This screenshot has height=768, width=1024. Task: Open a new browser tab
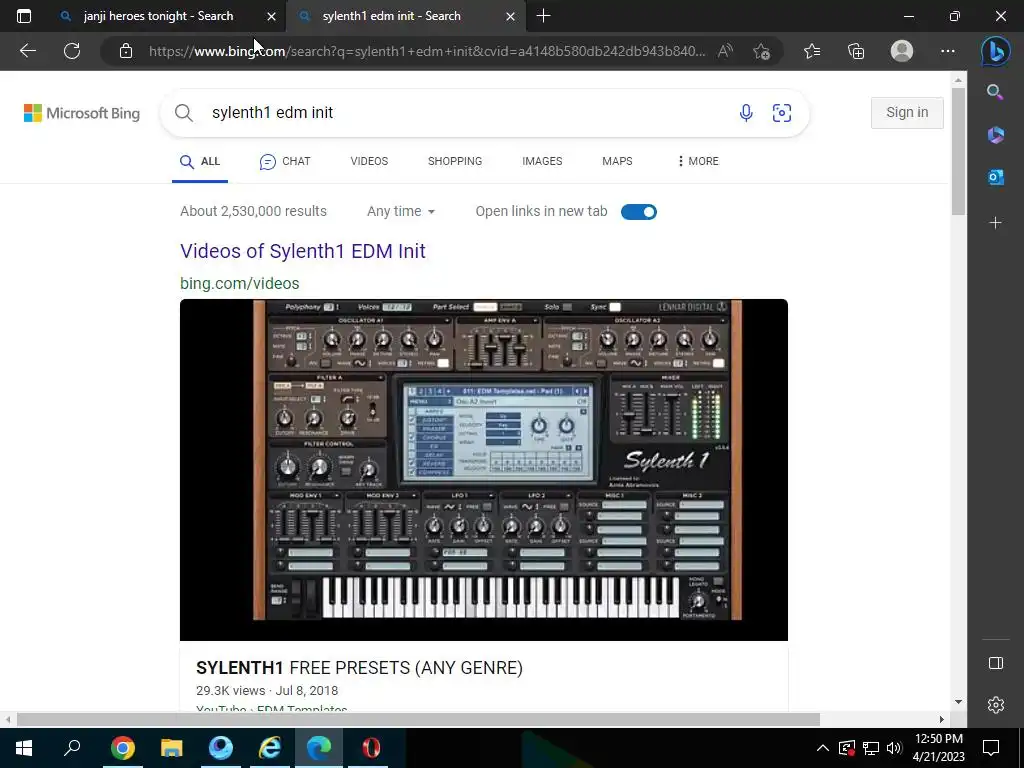543,16
